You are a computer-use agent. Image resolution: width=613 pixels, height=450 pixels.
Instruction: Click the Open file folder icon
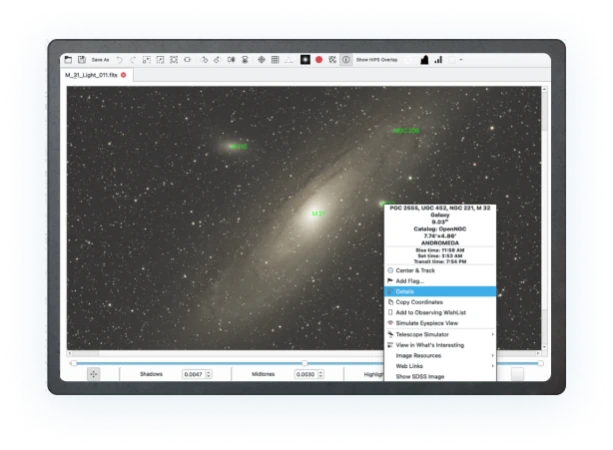[68, 59]
